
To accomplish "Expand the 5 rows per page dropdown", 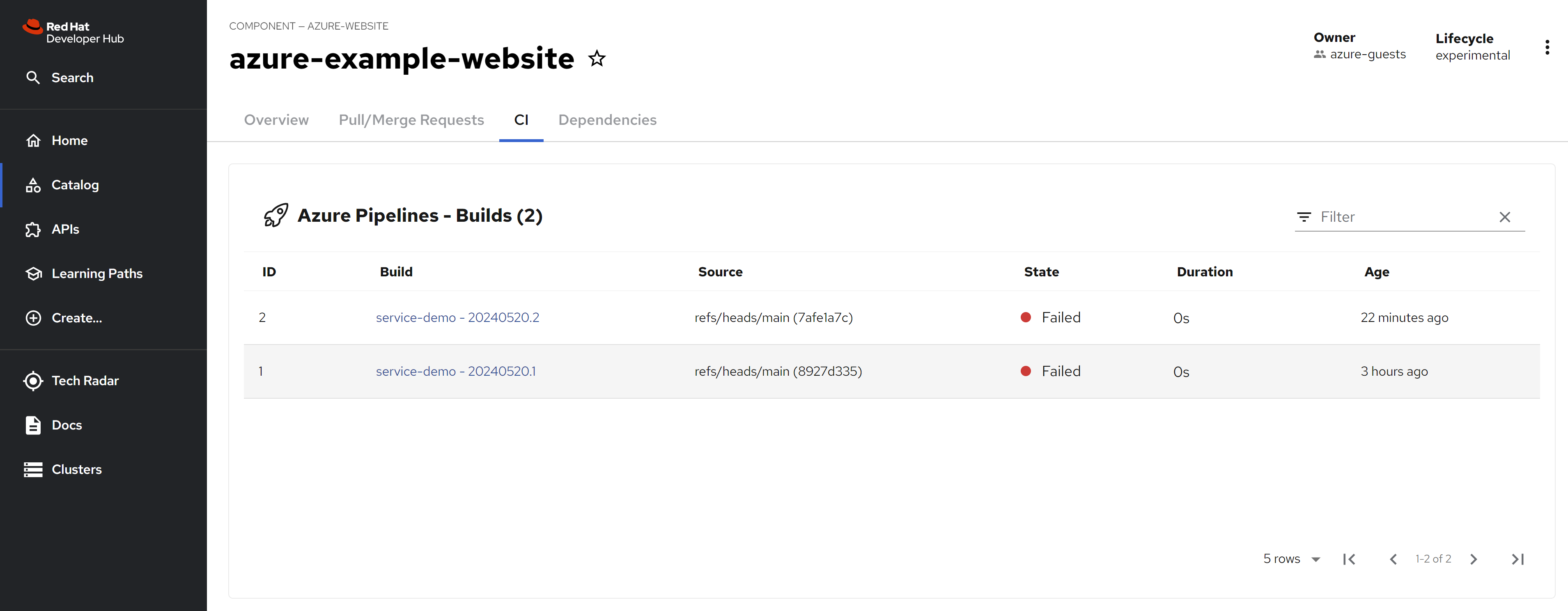I will (1291, 559).
